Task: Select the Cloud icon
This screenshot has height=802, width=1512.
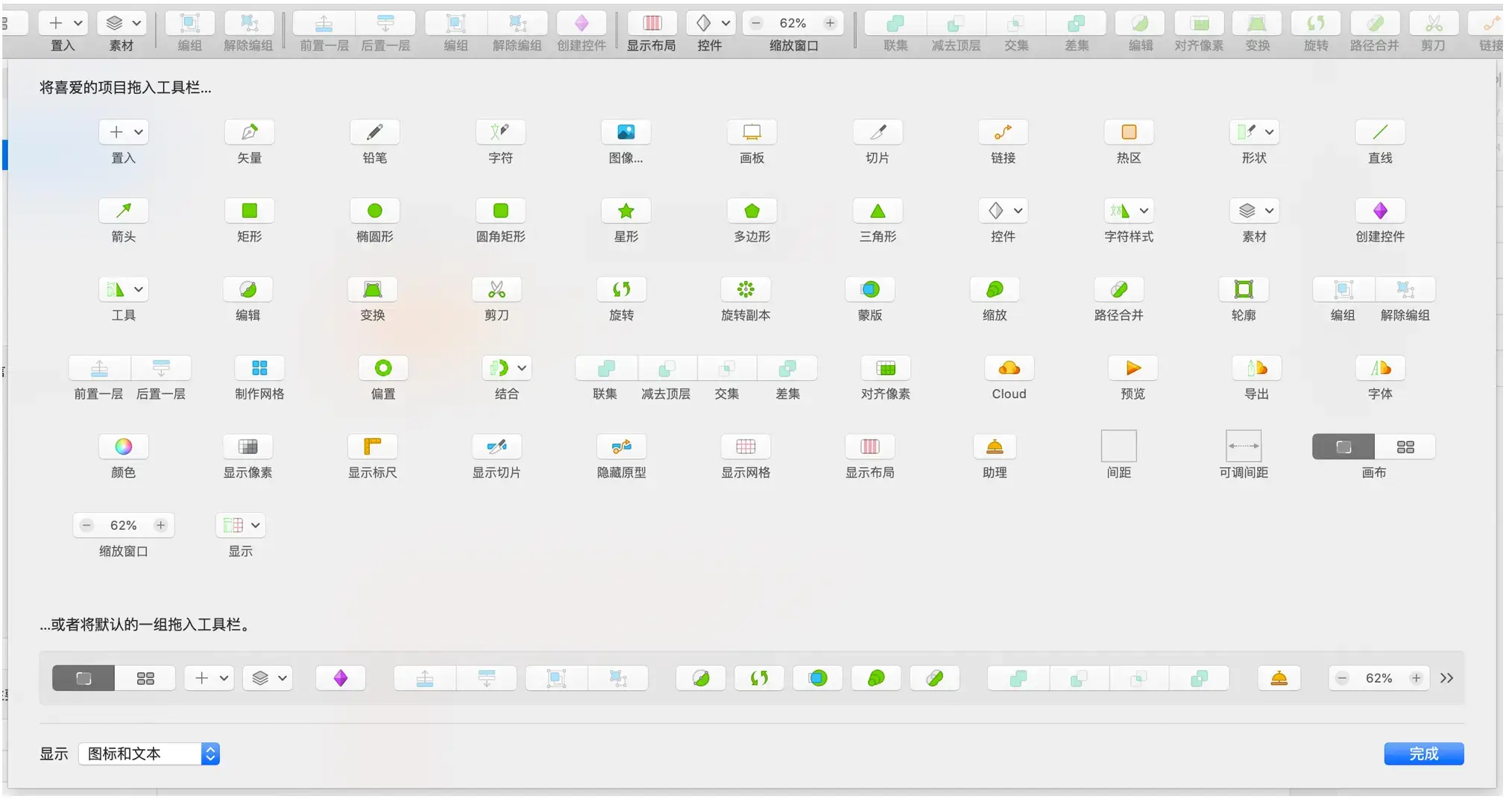Action: pos(1009,368)
